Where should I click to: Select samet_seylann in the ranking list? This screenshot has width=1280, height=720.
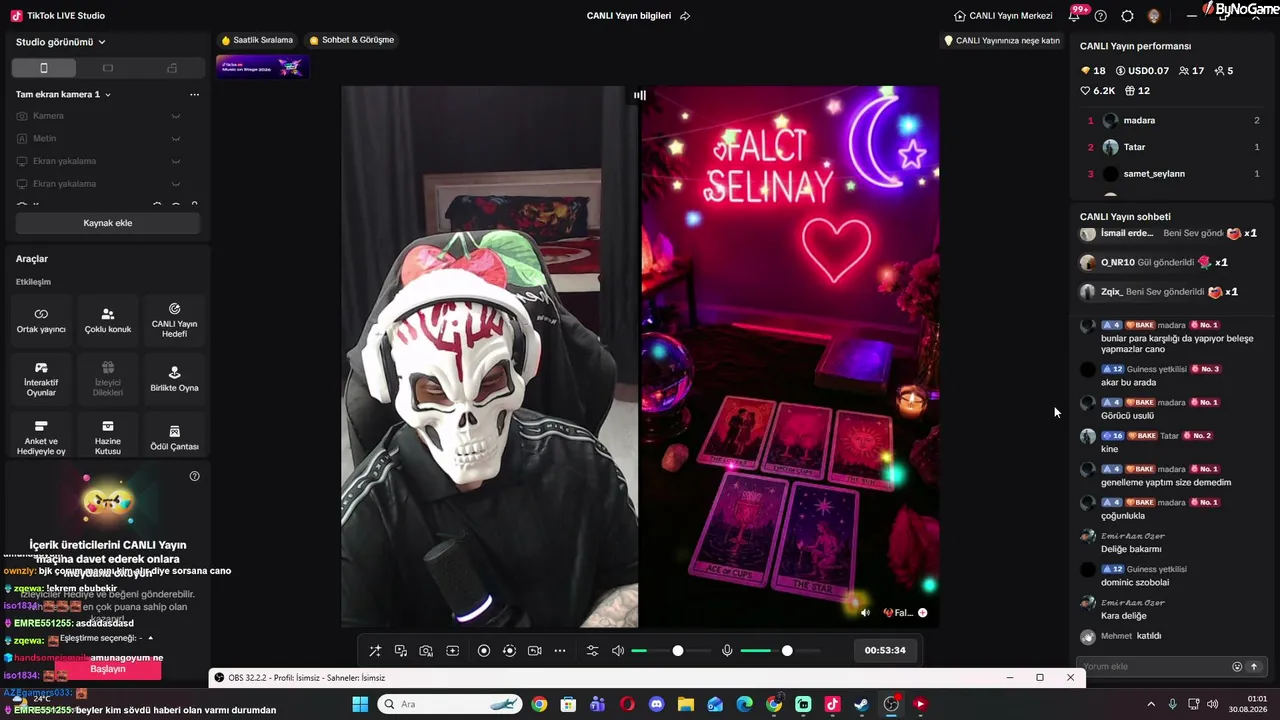coord(1174,174)
